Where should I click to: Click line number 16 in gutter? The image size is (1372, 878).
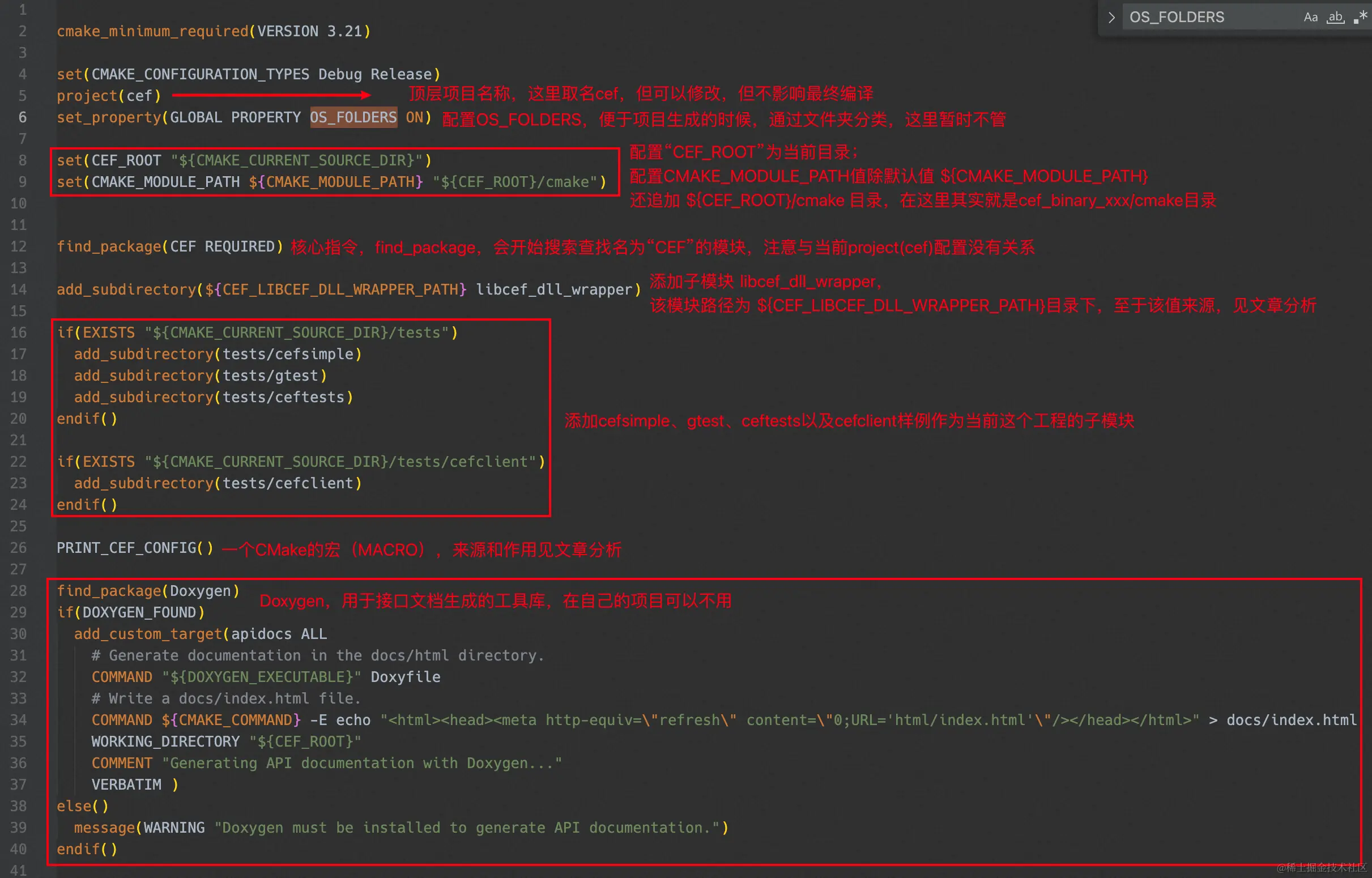click(19, 333)
